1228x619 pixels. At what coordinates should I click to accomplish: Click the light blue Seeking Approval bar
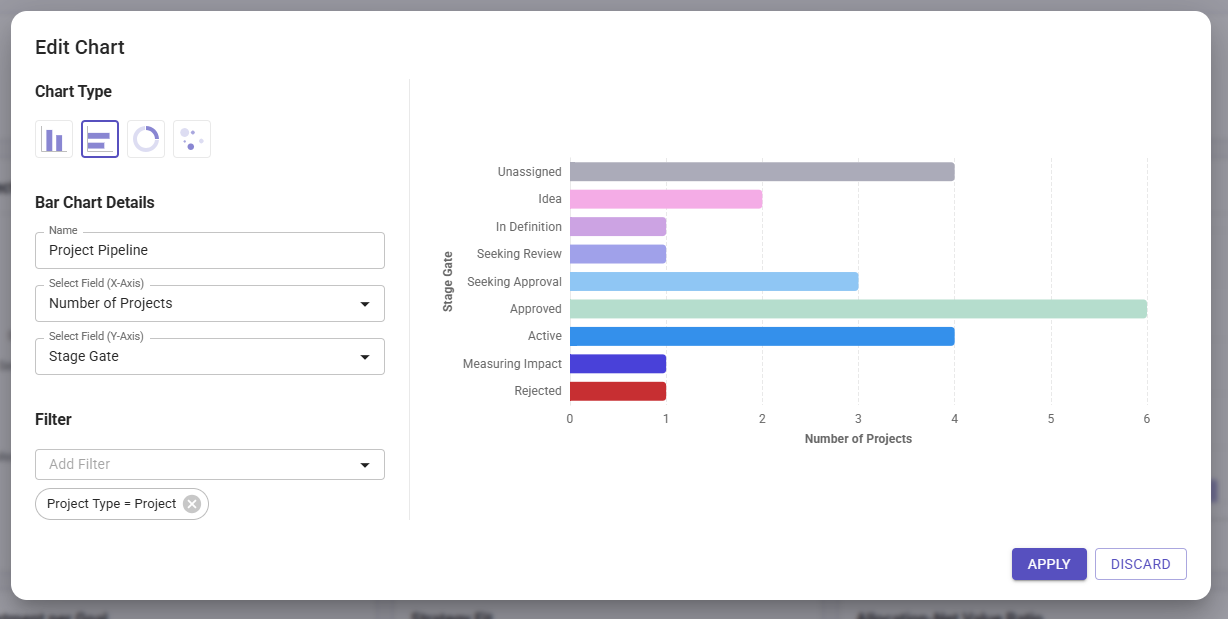714,282
